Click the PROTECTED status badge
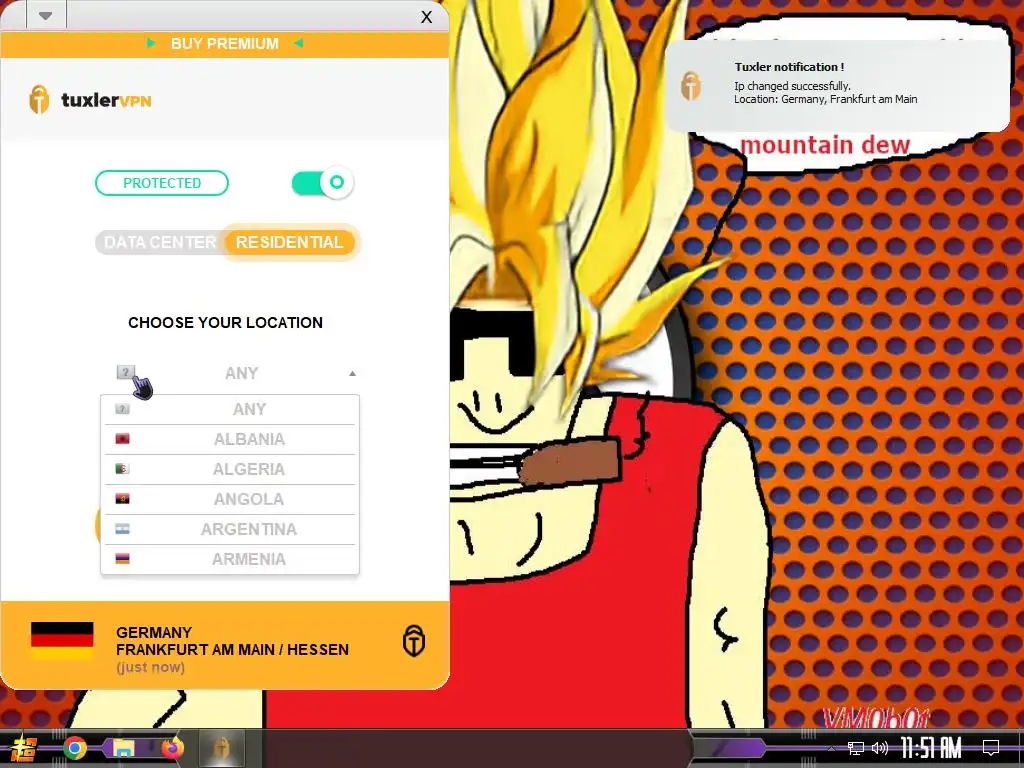 pos(162,183)
